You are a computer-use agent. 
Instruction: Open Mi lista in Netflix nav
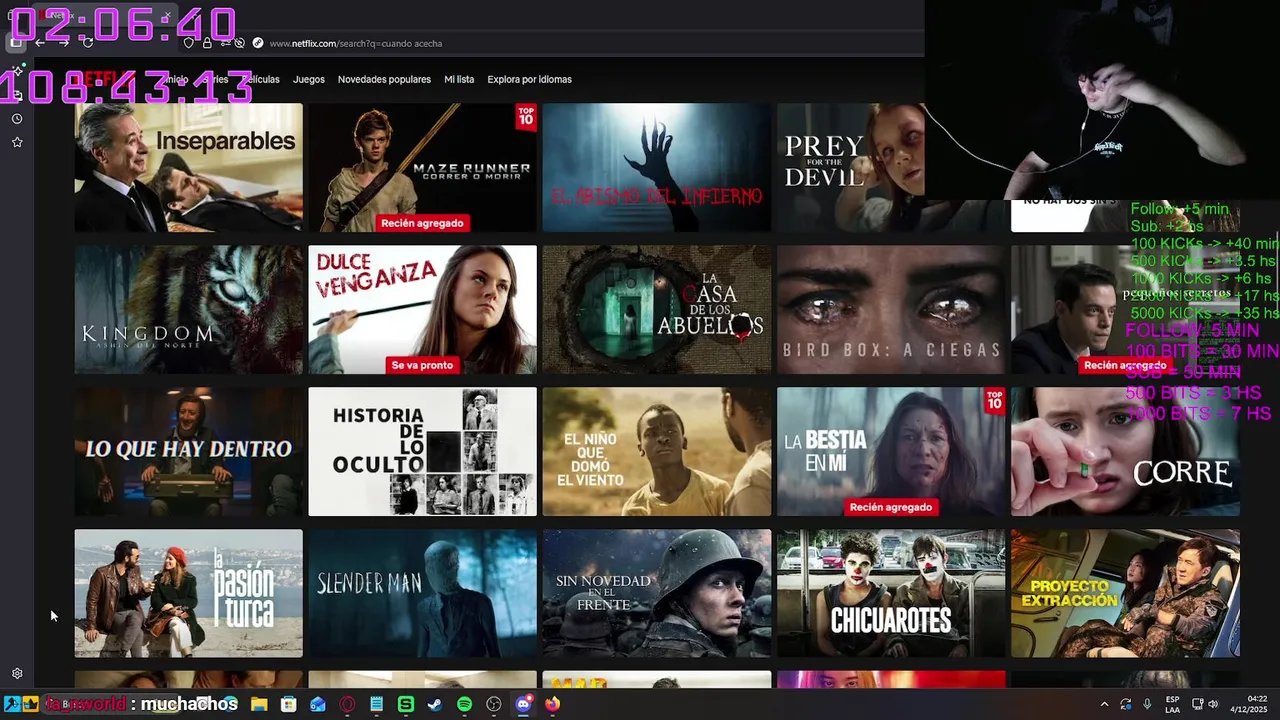coord(459,79)
